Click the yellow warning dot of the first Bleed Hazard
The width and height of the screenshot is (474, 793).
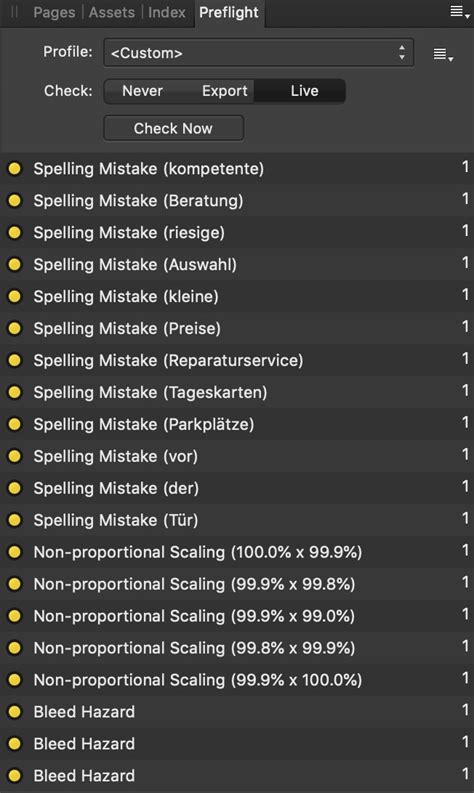click(15, 712)
